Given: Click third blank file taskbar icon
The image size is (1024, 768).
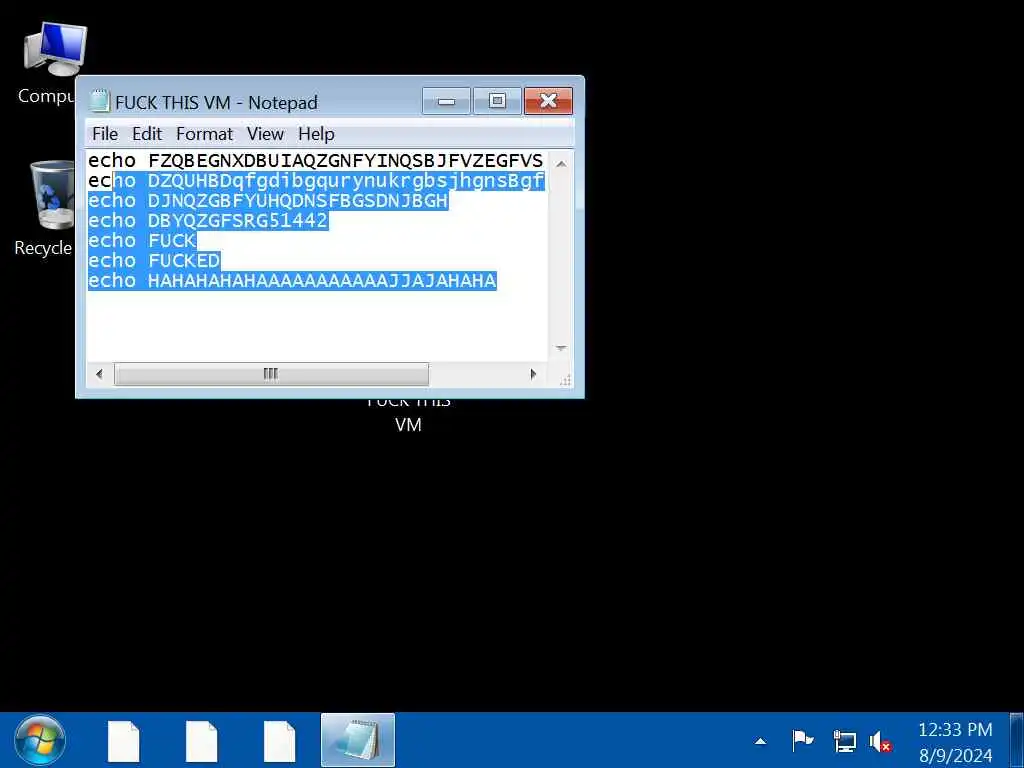Looking at the screenshot, I should coord(280,741).
